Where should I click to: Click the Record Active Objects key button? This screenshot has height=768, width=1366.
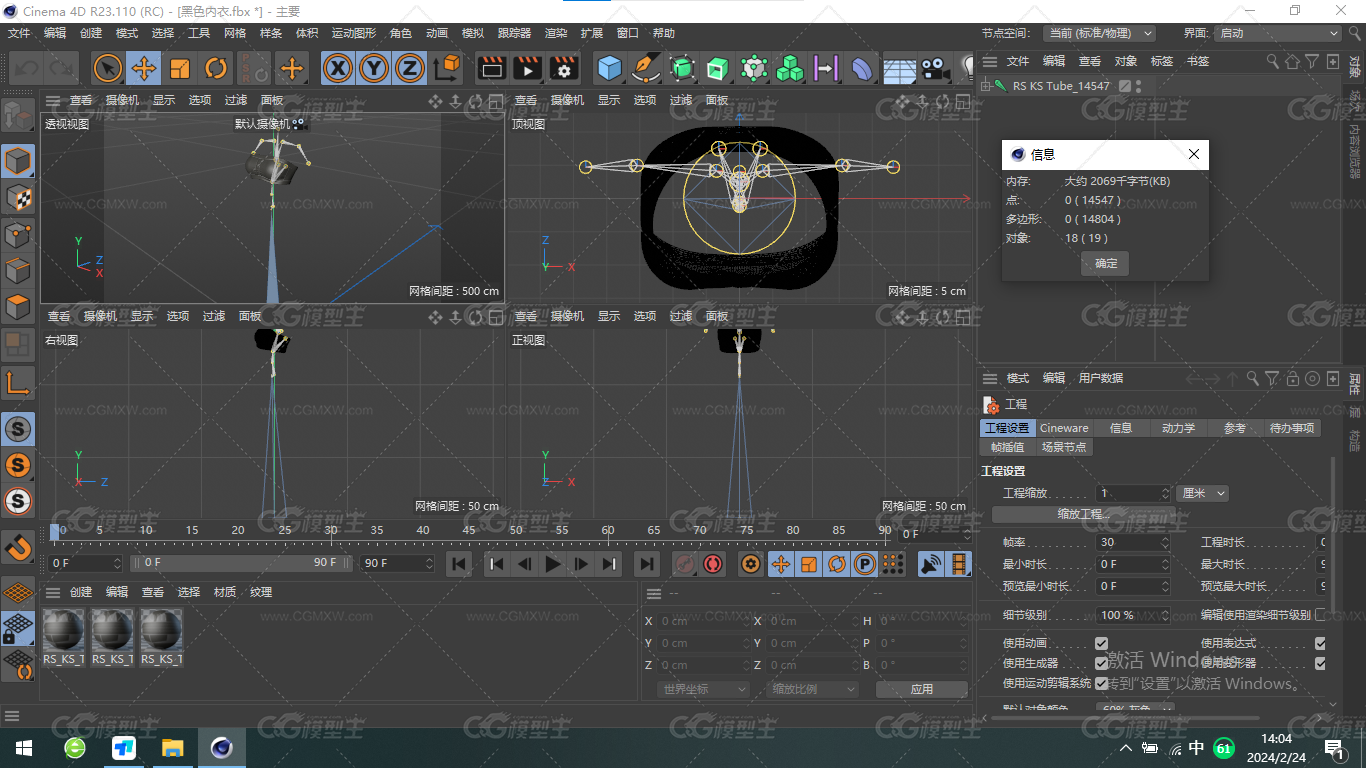pos(685,564)
